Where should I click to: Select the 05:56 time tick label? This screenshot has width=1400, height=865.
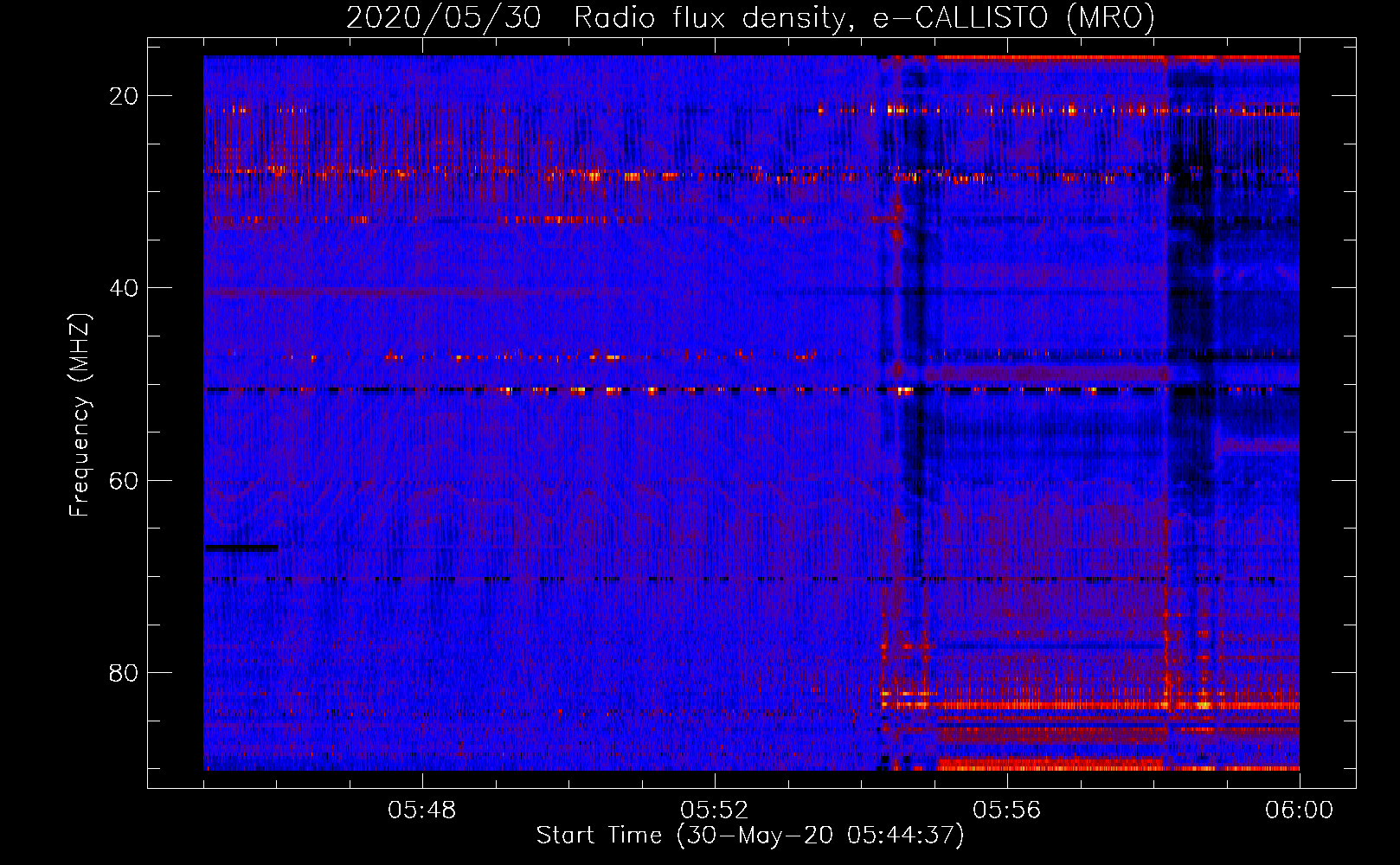pyautogui.click(x=1006, y=811)
